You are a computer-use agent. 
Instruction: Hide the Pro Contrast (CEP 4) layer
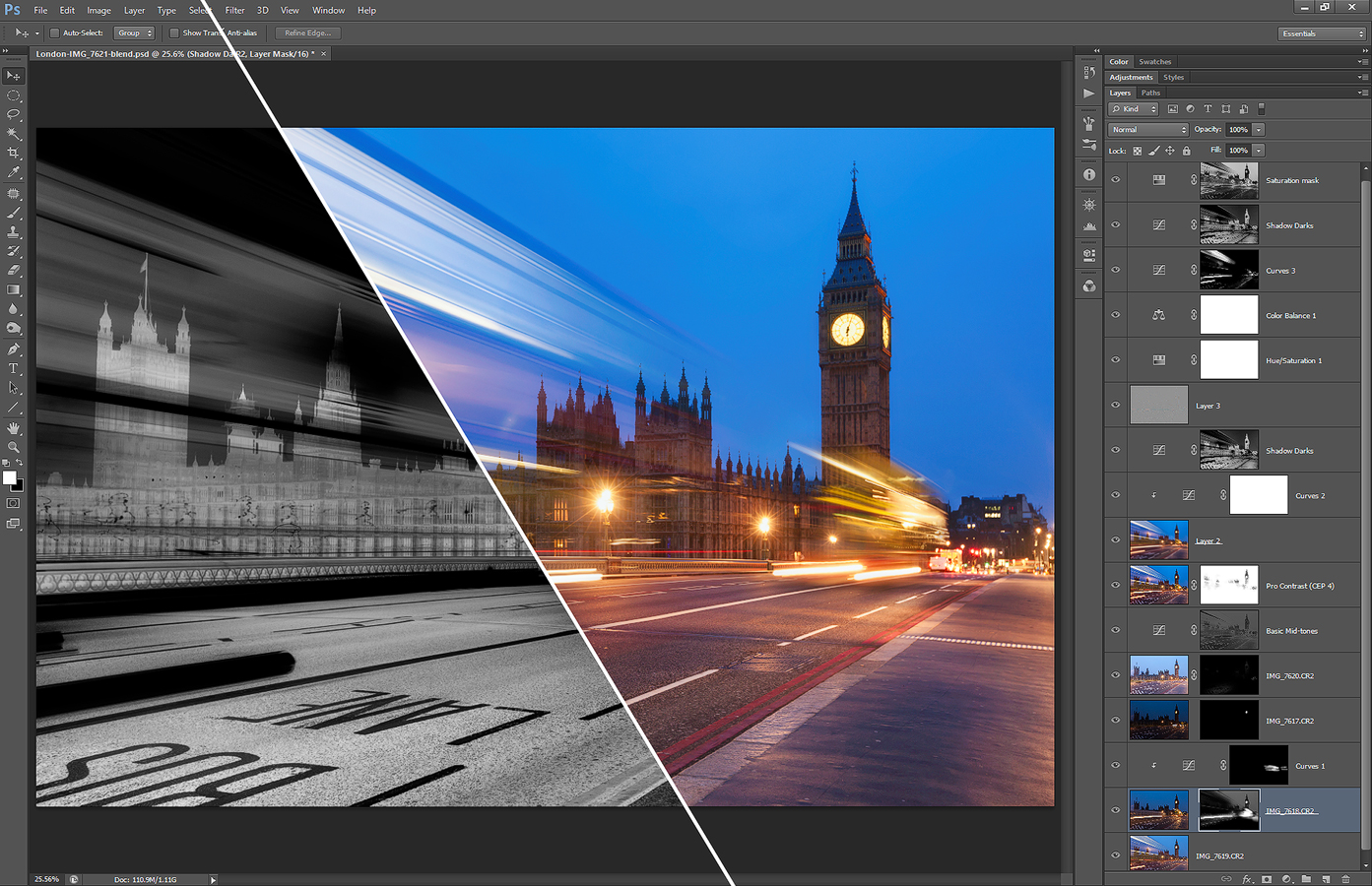click(1116, 585)
